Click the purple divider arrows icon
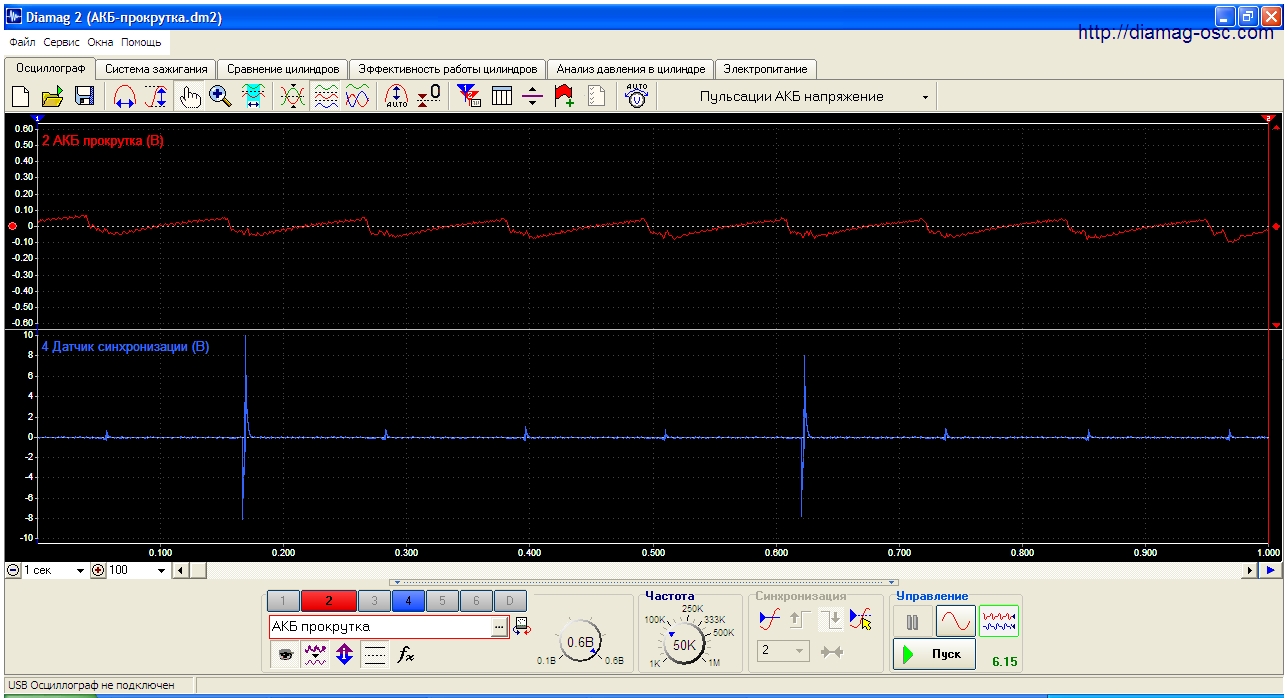 point(532,96)
